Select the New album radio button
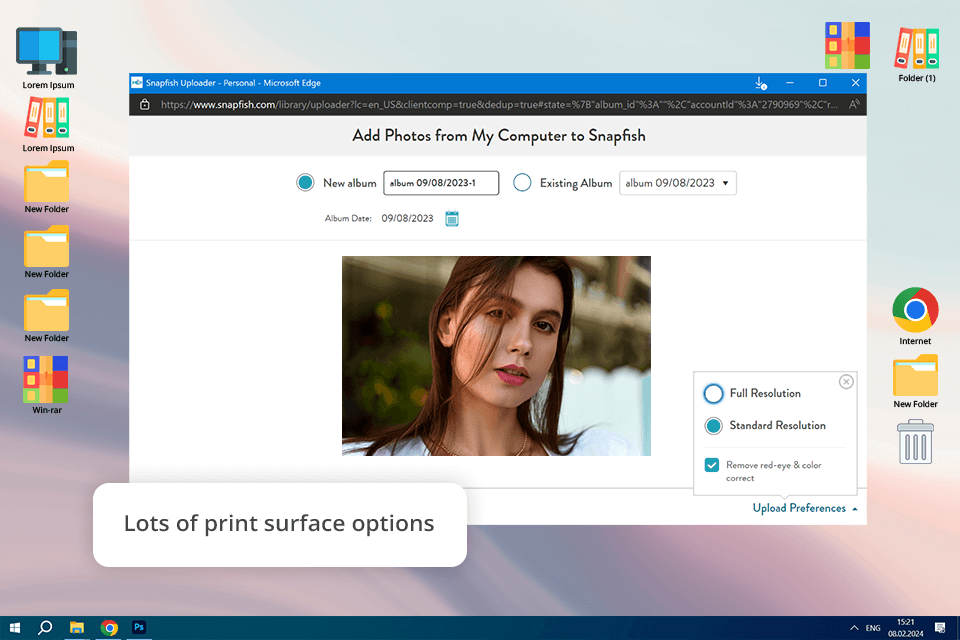The height and width of the screenshot is (640, 960). coord(305,183)
